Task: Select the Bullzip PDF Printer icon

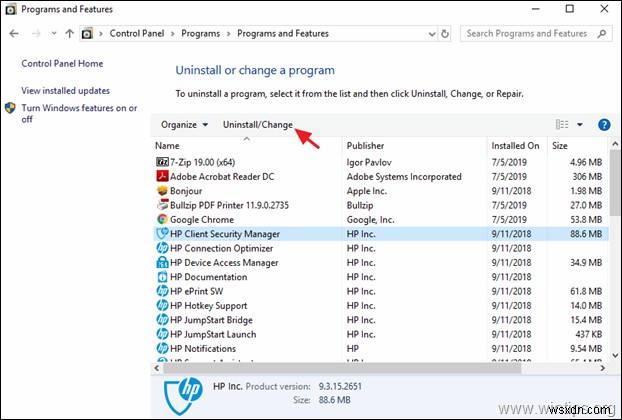Action: coord(163,205)
